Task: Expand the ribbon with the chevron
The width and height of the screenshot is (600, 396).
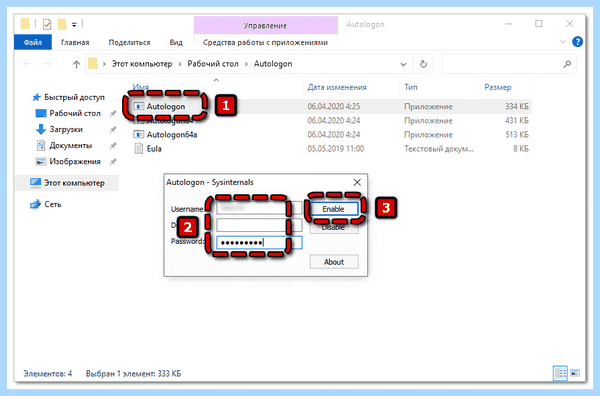Action: (562, 42)
